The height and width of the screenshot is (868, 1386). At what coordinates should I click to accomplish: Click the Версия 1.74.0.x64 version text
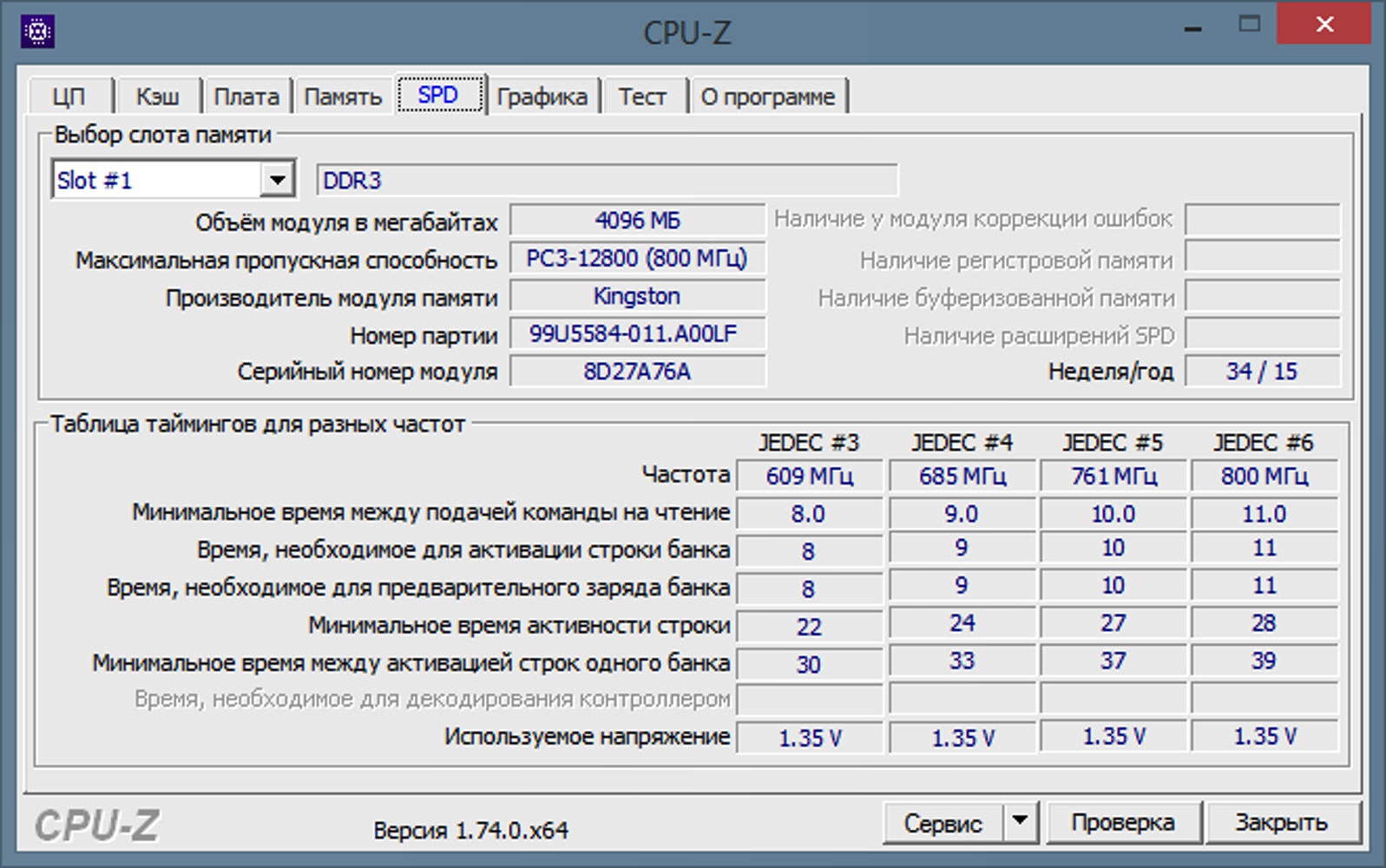(470, 831)
